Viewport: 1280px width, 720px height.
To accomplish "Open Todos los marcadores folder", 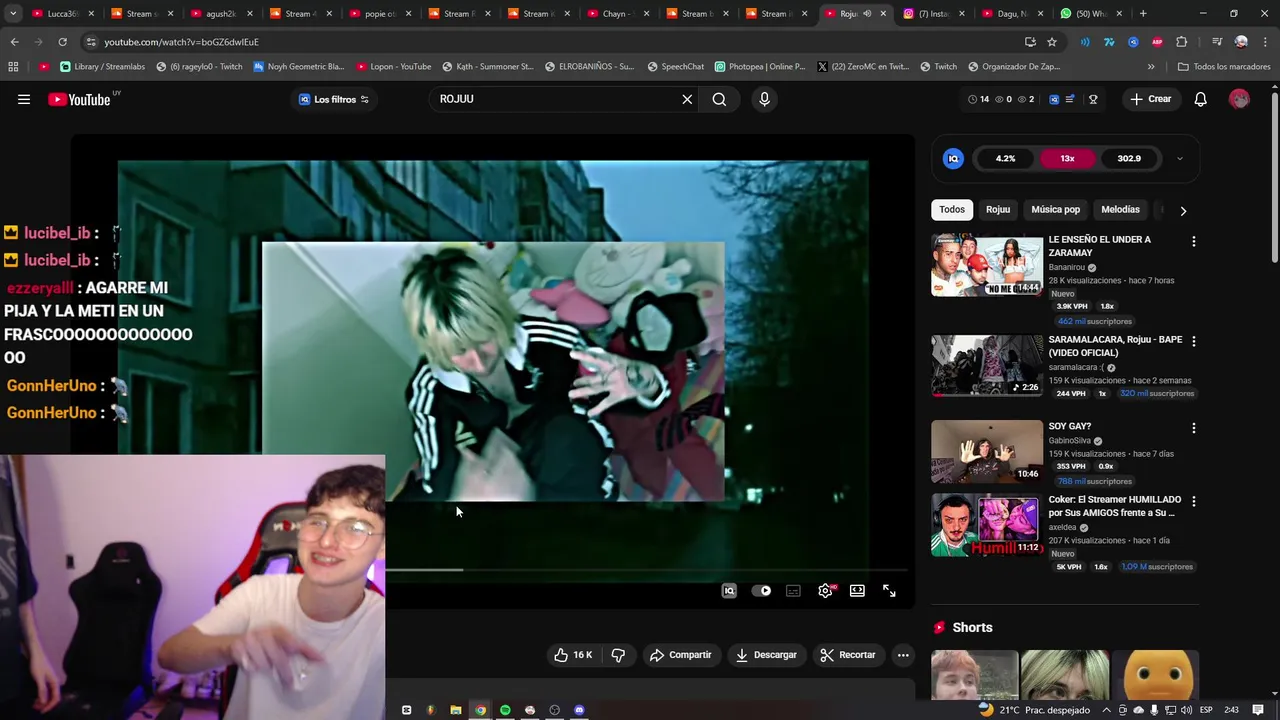I will 1224,67.
